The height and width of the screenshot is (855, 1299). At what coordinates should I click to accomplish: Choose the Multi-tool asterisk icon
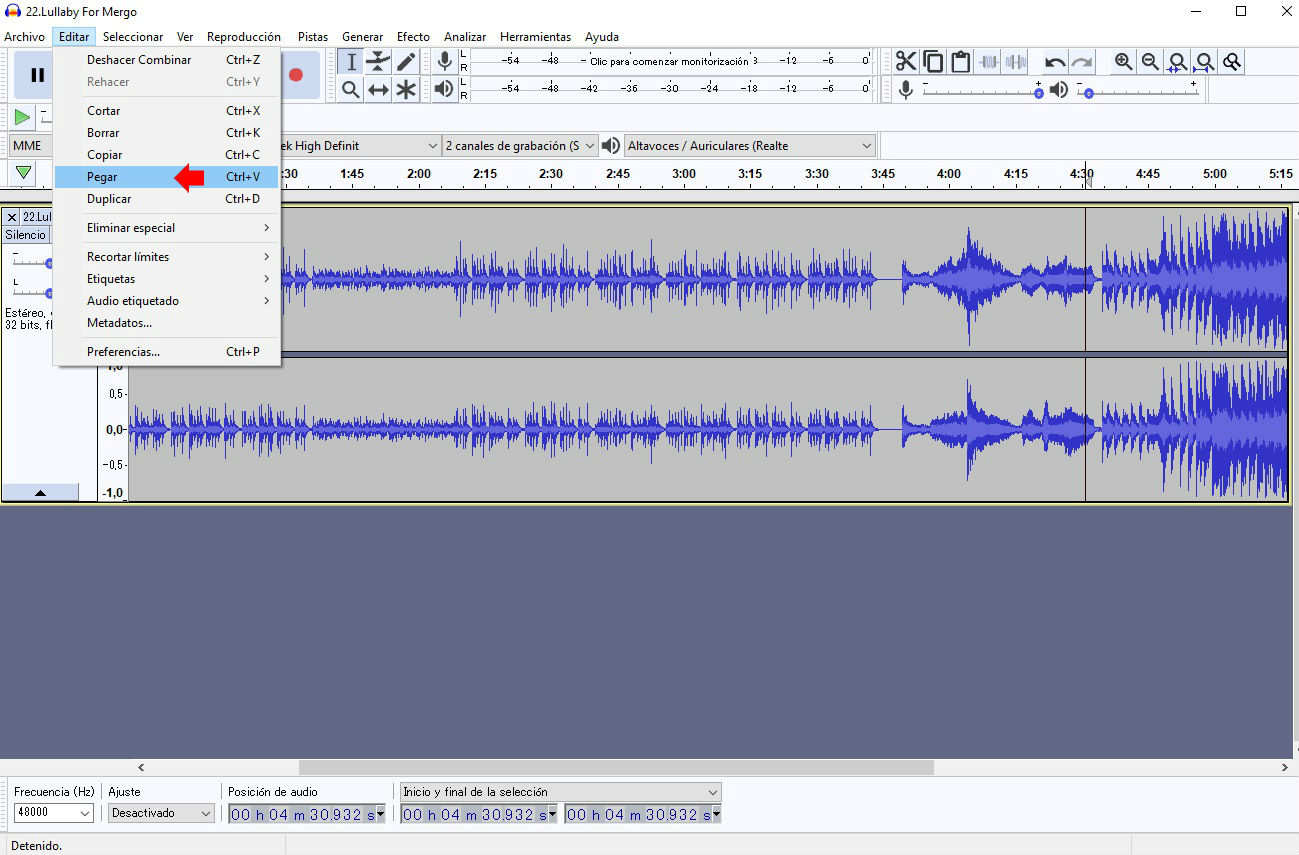[406, 90]
